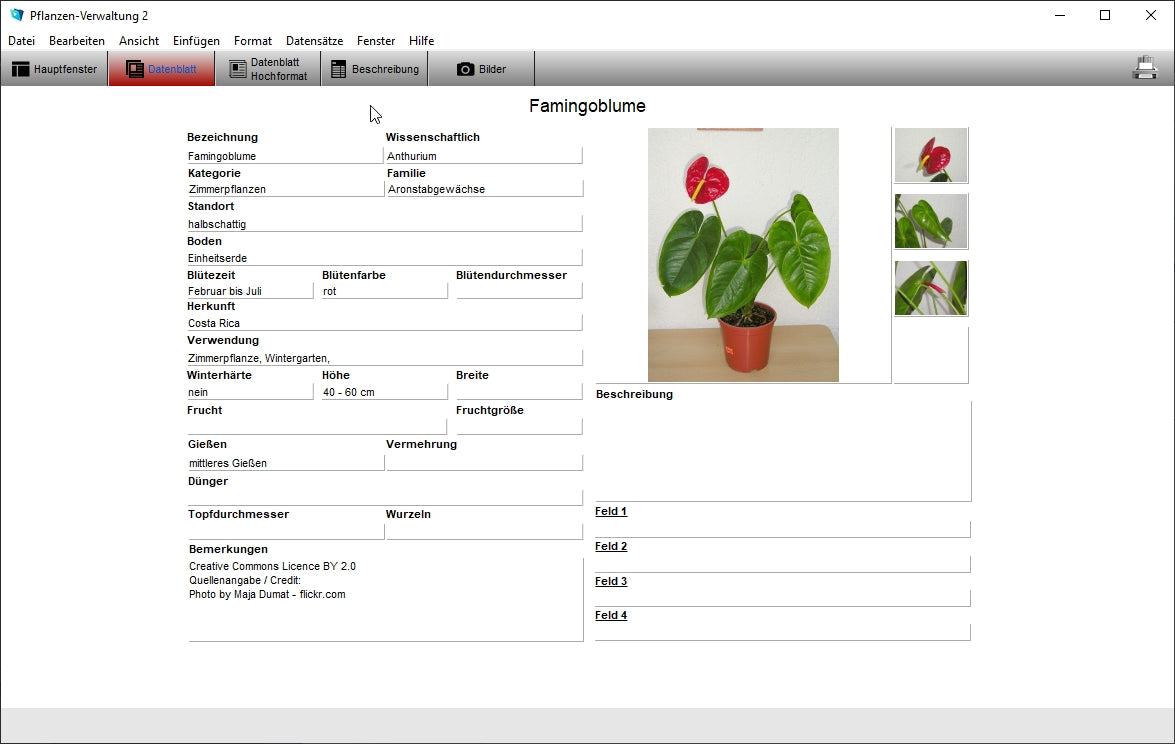
Task: Open the Einfügen menu
Action: tap(196, 41)
